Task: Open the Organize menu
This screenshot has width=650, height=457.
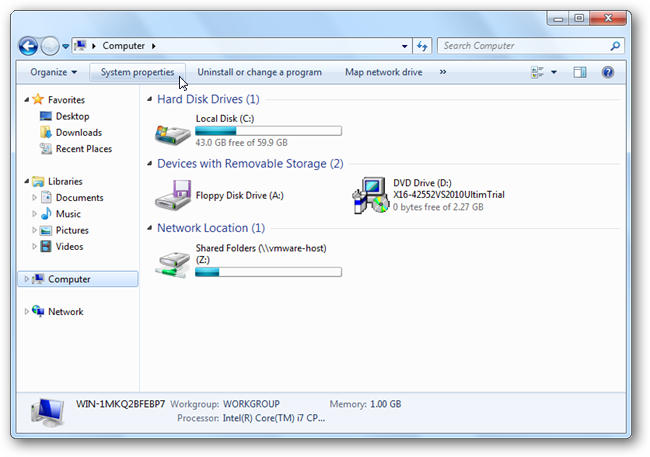Action: [x=53, y=72]
